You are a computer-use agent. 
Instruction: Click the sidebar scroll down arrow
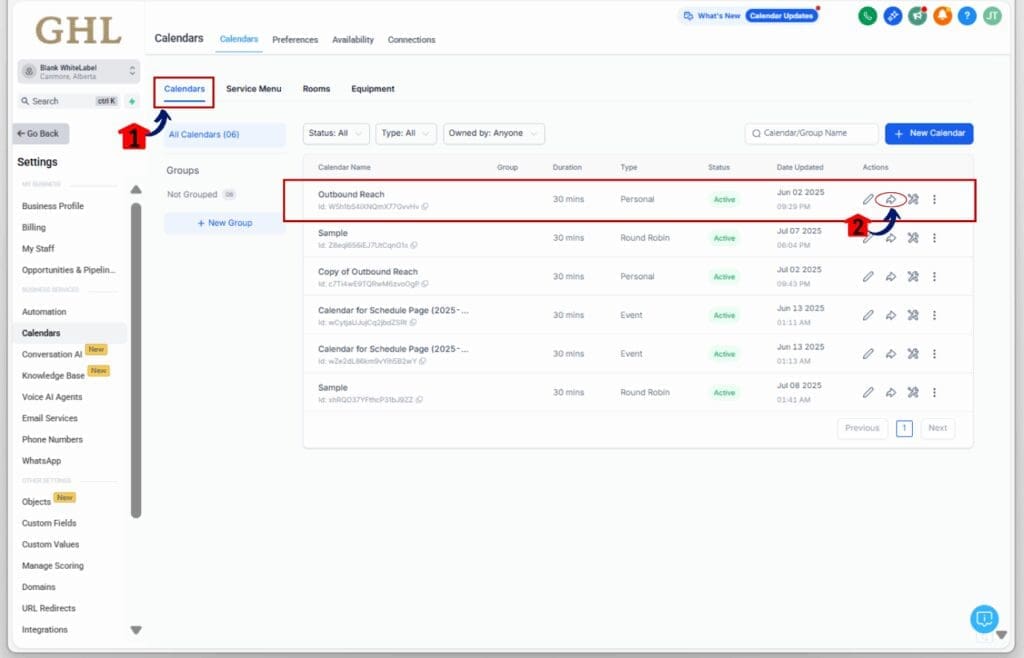(136, 630)
